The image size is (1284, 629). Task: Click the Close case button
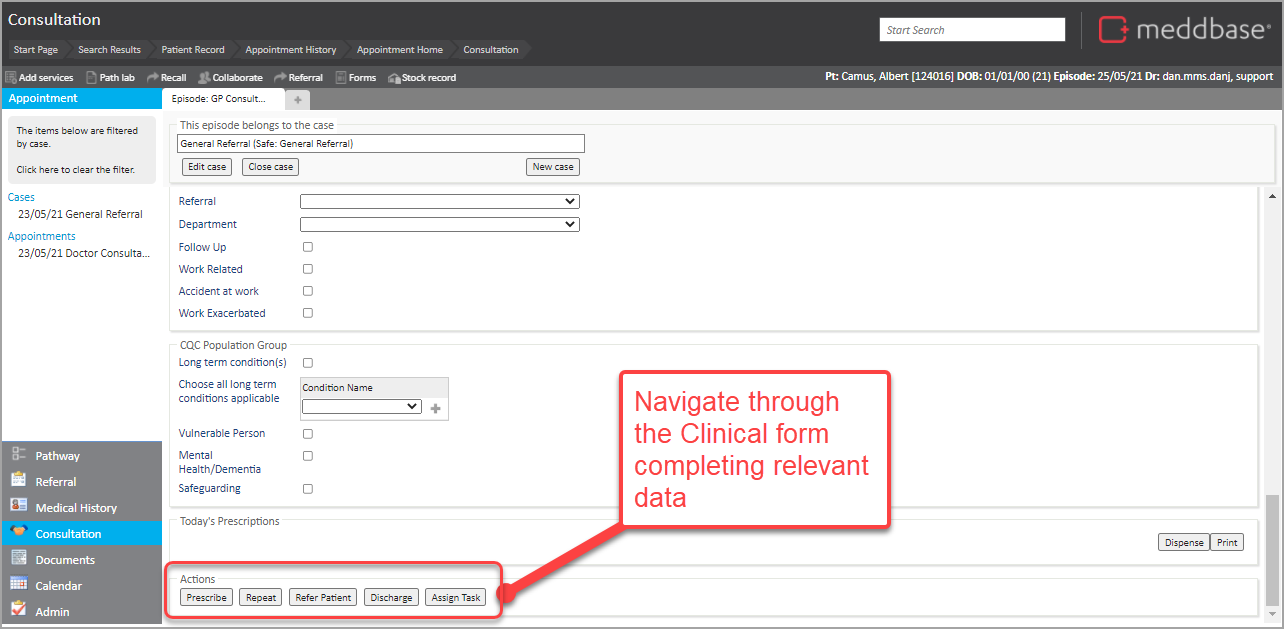click(x=270, y=167)
